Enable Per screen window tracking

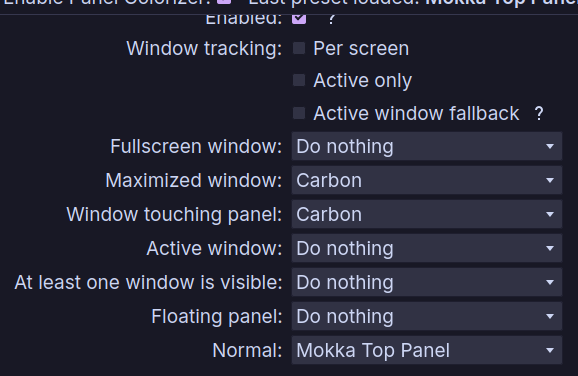pyautogui.click(x=299, y=48)
